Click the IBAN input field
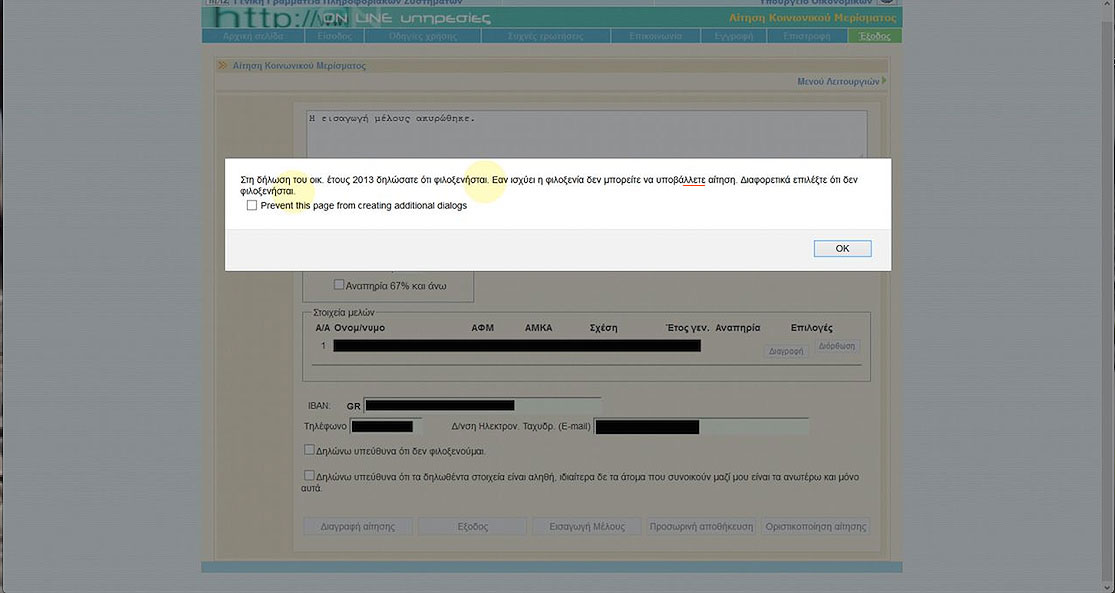This screenshot has height=593, width=1115. 482,406
